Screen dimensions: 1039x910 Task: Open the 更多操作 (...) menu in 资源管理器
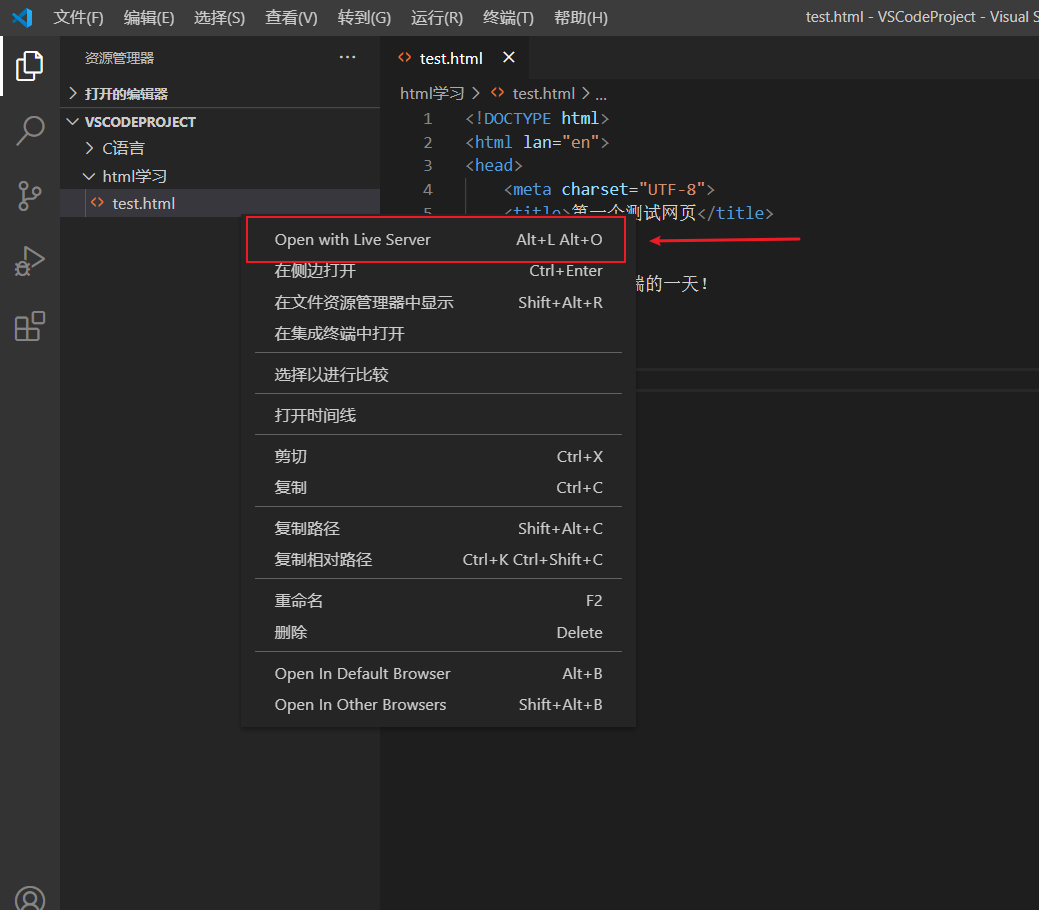(x=347, y=57)
